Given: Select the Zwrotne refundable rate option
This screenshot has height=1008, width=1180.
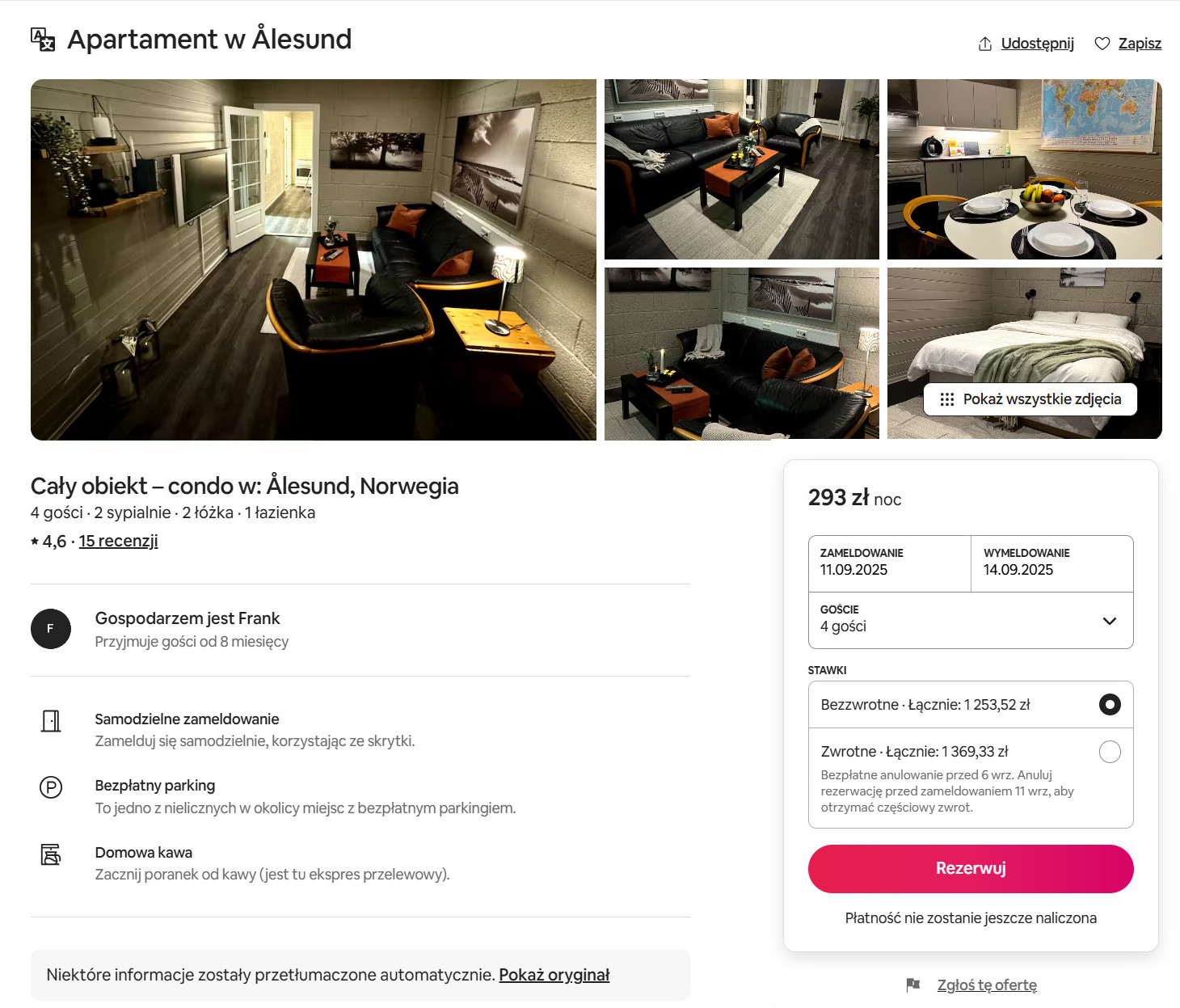Looking at the screenshot, I should coord(1109,752).
